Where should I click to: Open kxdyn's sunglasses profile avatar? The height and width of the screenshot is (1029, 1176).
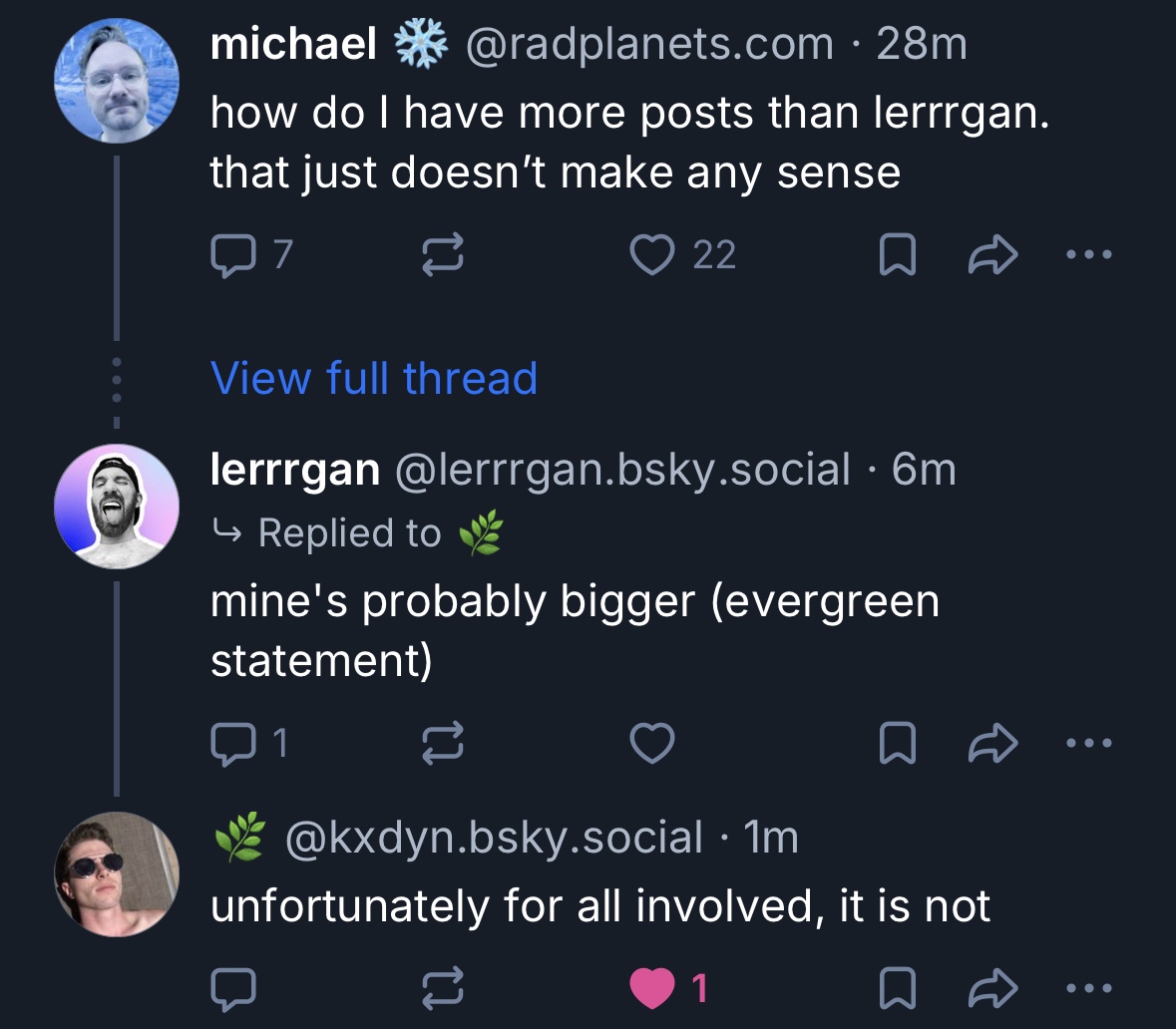[116, 874]
